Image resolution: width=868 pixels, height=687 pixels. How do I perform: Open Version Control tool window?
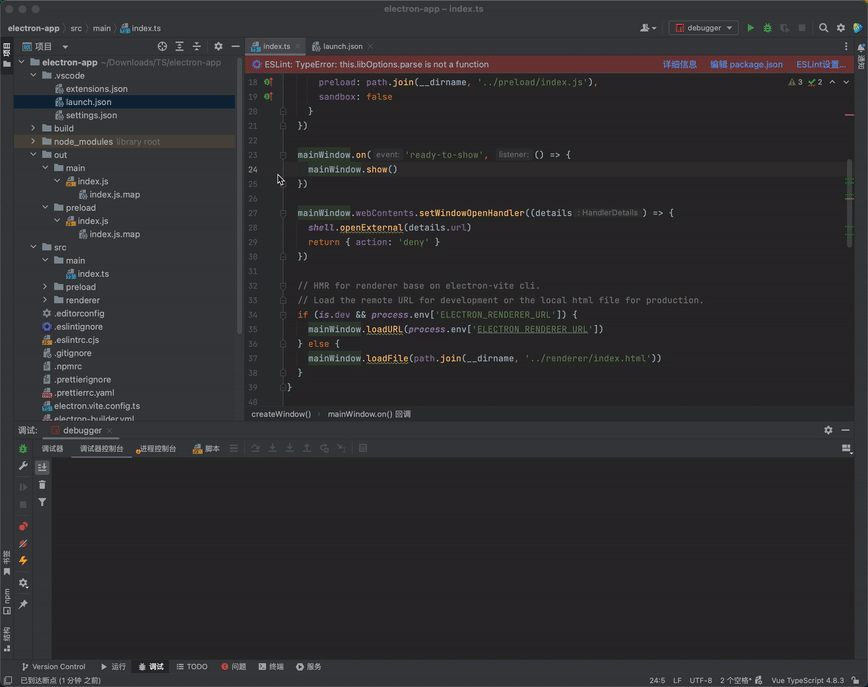point(54,667)
